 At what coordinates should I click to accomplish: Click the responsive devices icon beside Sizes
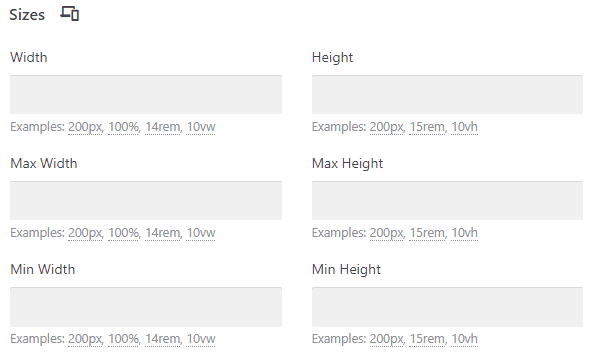coord(70,14)
